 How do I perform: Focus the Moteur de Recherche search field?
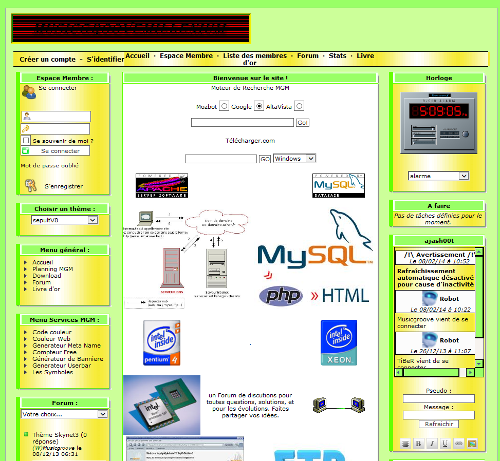click(242, 122)
